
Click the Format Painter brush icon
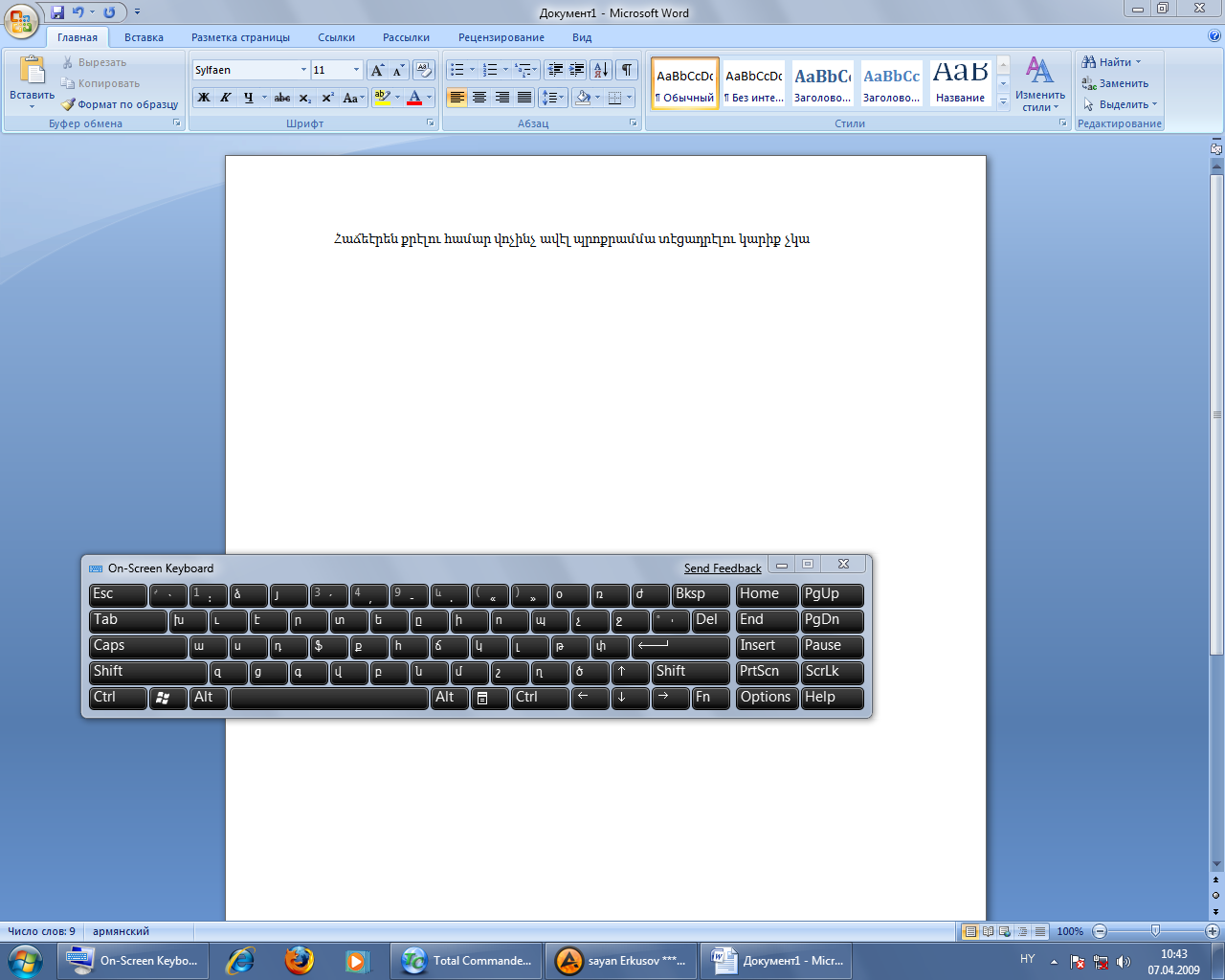tap(68, 104)
